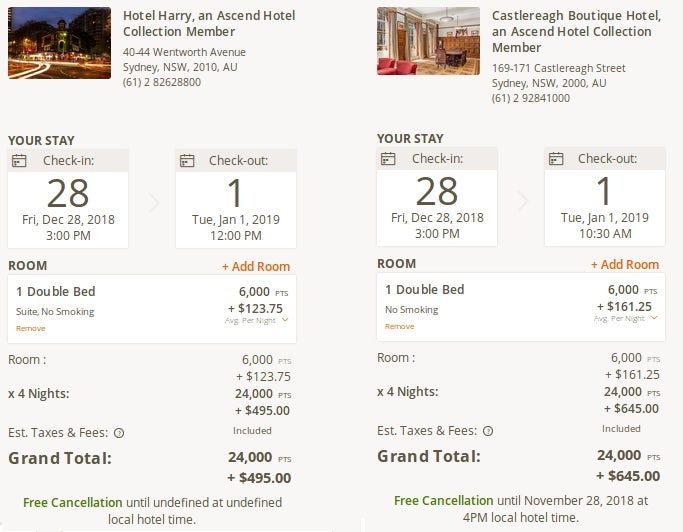
Task: Open Castlereagh Boutique Hotel interior photo
Action: (x=428, y=41)
